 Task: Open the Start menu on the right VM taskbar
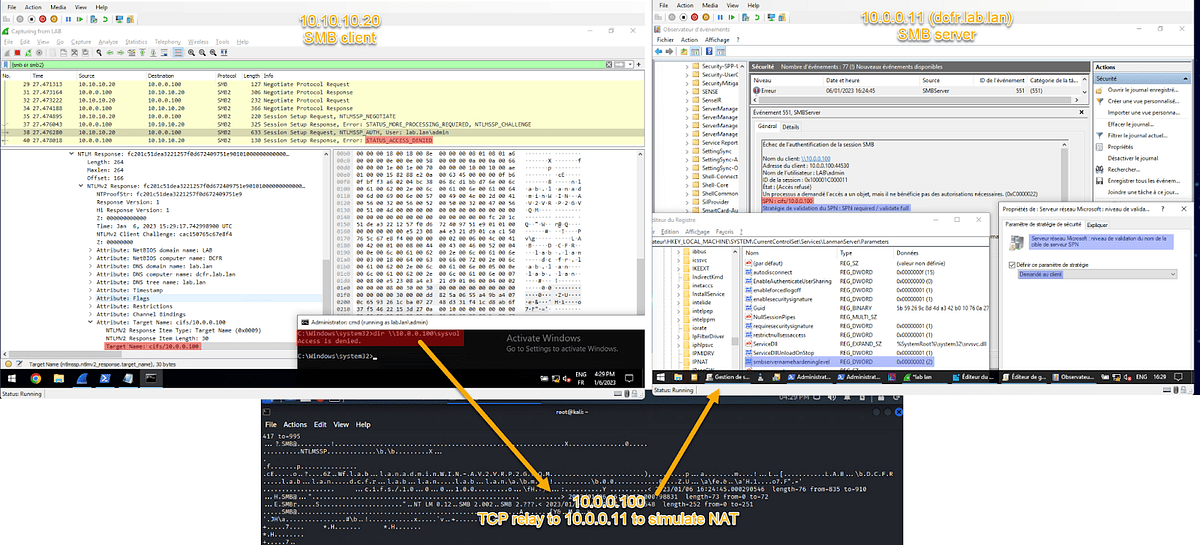click(659, 376)
